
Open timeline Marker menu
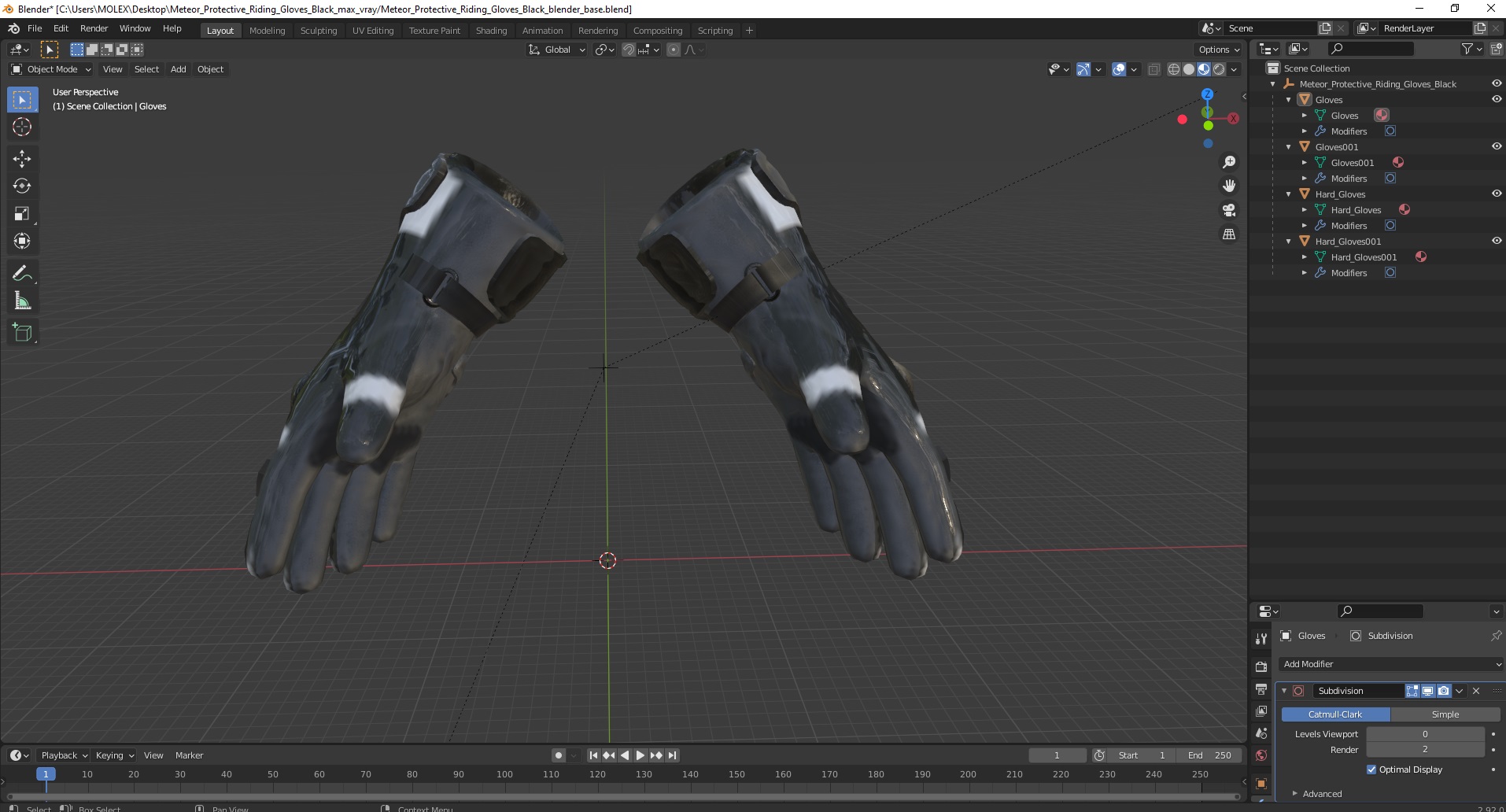coord(189,755)
